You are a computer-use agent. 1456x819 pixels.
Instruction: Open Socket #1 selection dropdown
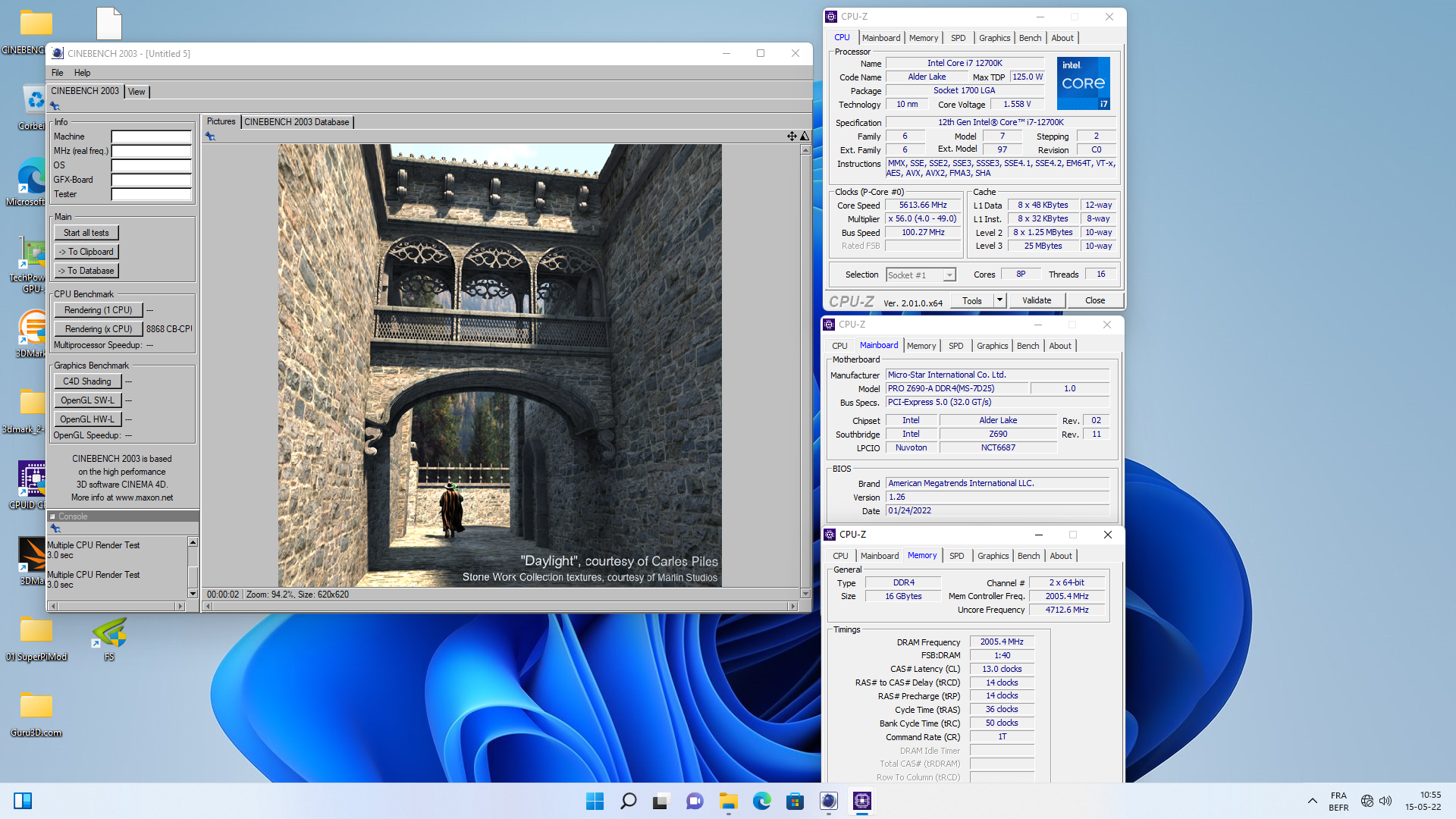[x=949, y=275]
